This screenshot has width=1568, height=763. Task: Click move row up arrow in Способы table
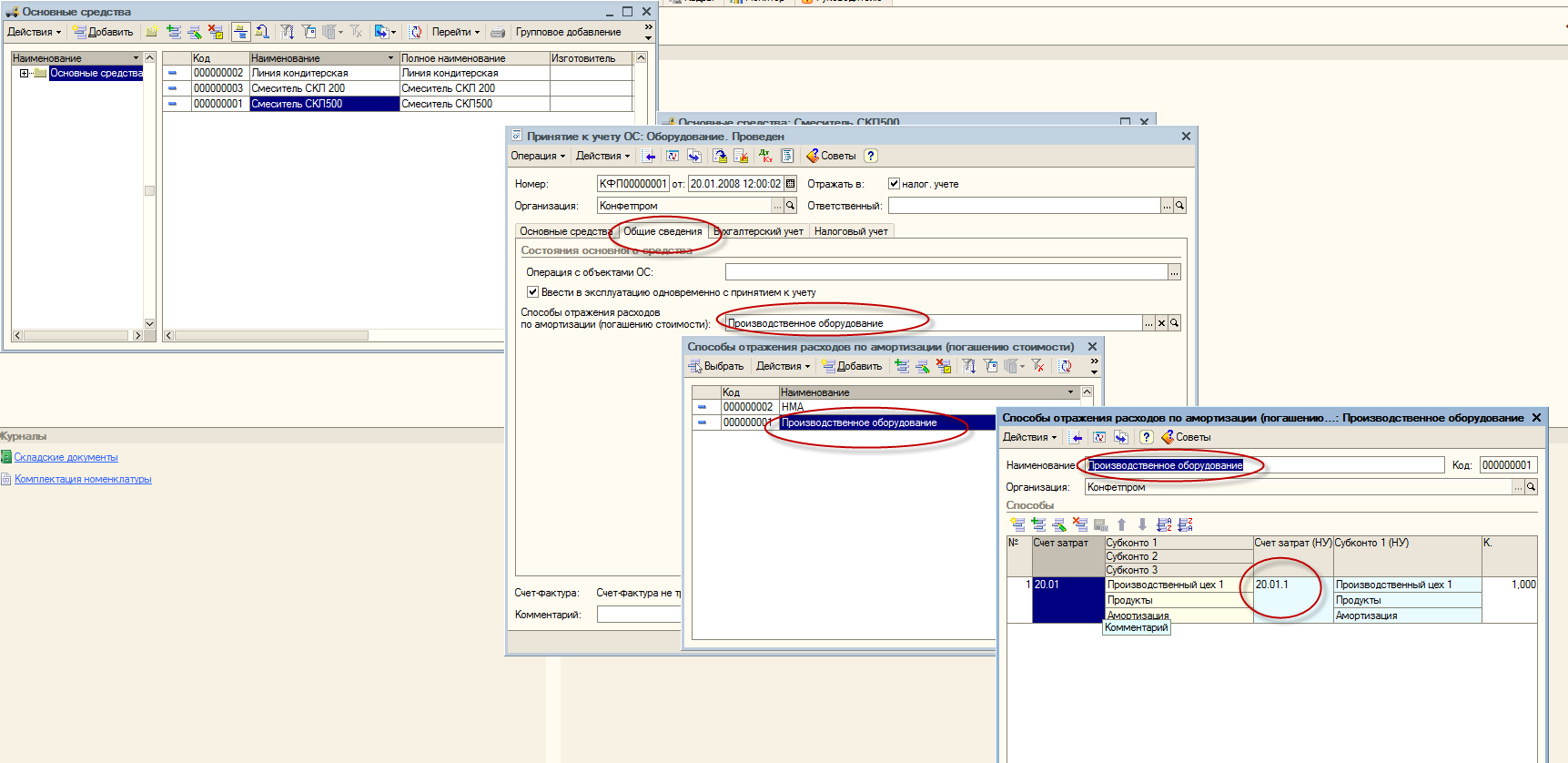point(1121,524)
